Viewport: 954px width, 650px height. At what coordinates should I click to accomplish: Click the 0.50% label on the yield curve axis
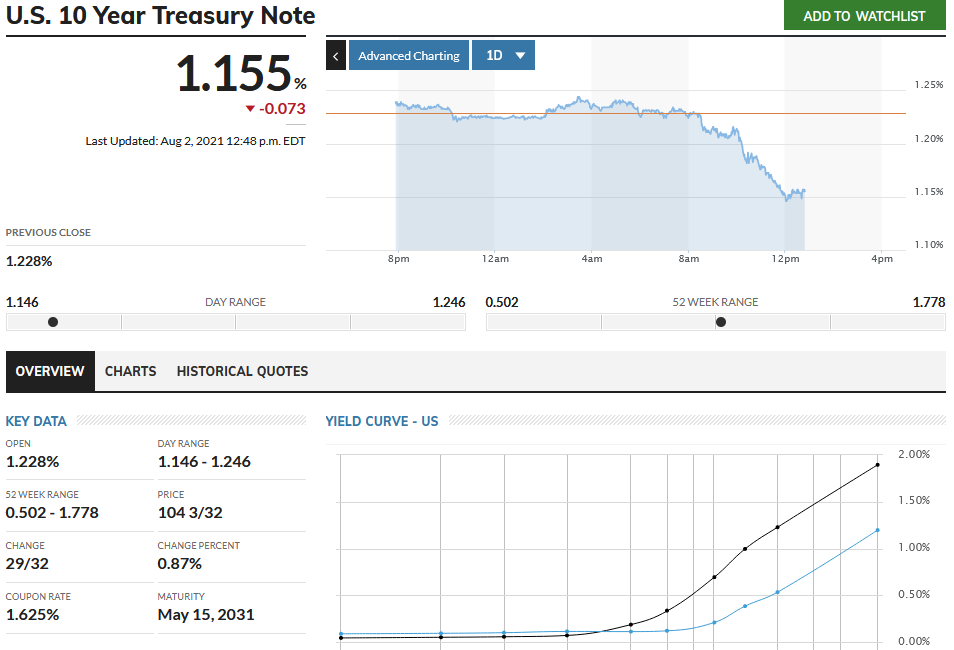(x=914, y=594)
